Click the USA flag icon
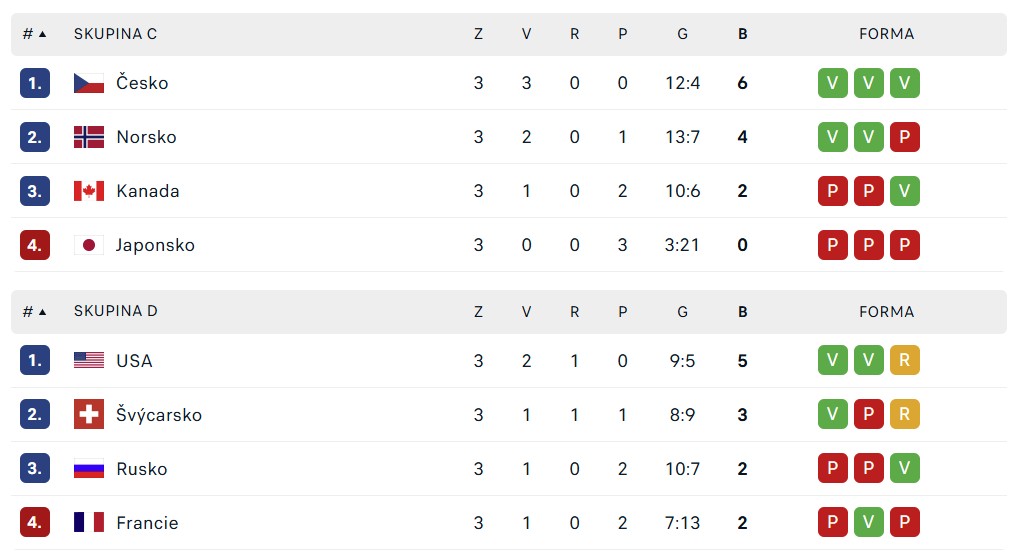Screen dimensions: 1018x556 click(x=89, y=360)
